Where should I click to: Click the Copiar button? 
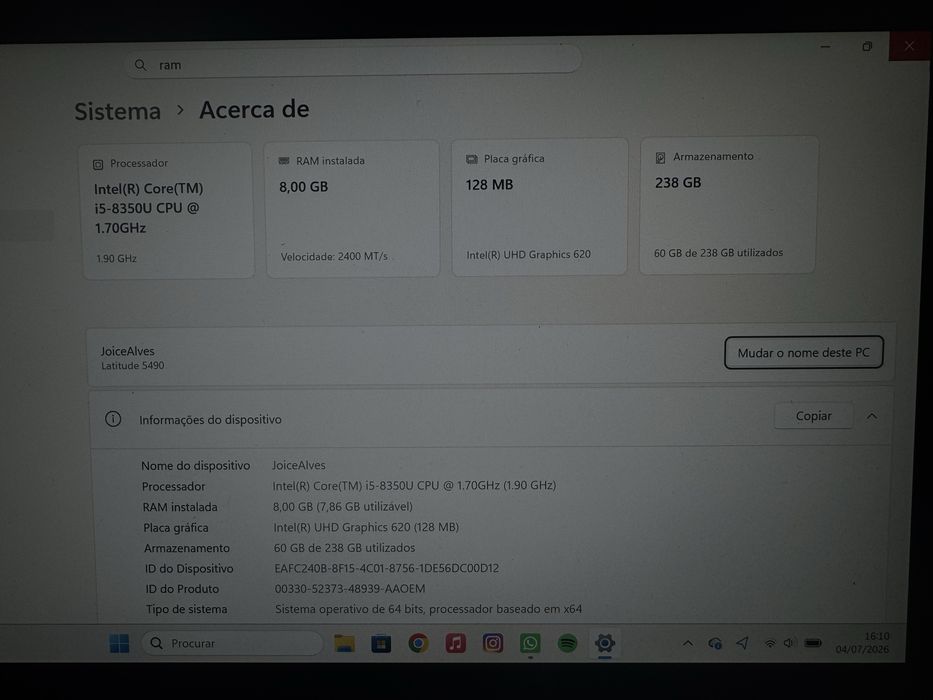(x=813, y=416)
